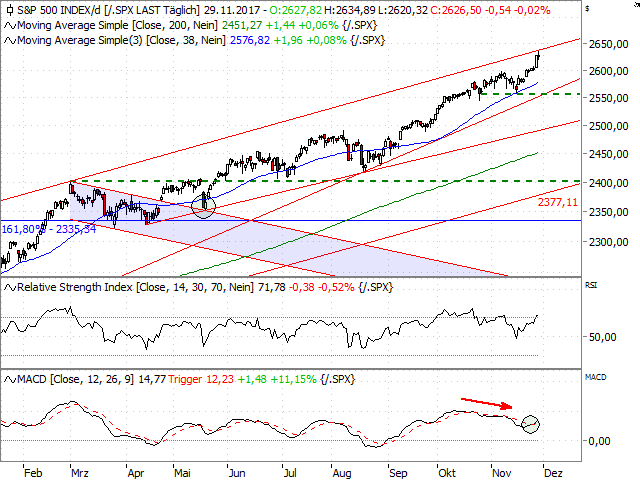Click the Sep label on the time axis
The height and width of the screenshot is (480, 640).
(x=398, y=473)
